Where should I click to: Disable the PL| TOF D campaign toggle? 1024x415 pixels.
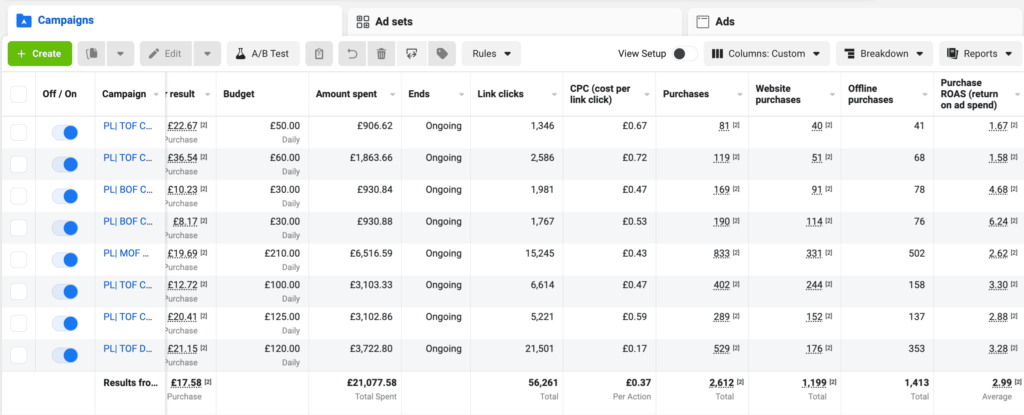[x=65, y=355]
